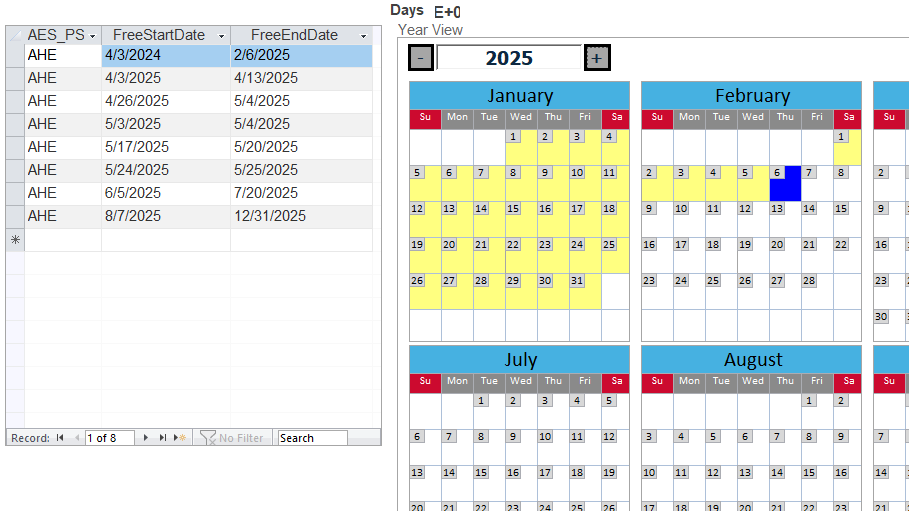This screenshot has height=511, width=909.
Task: Click FreeStartDate column header
Action: click(166, 35)
